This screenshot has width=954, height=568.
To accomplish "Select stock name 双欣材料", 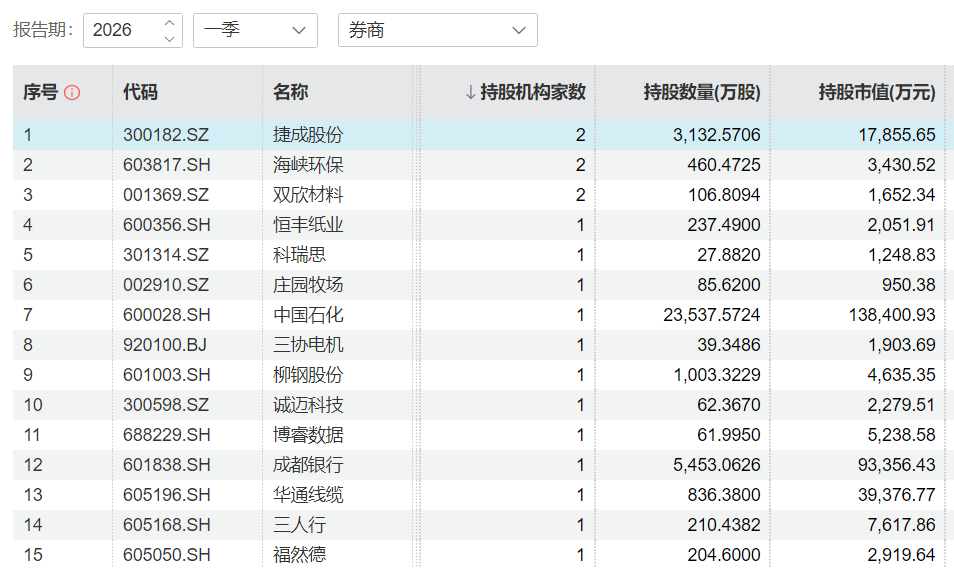I will [308, 195].
